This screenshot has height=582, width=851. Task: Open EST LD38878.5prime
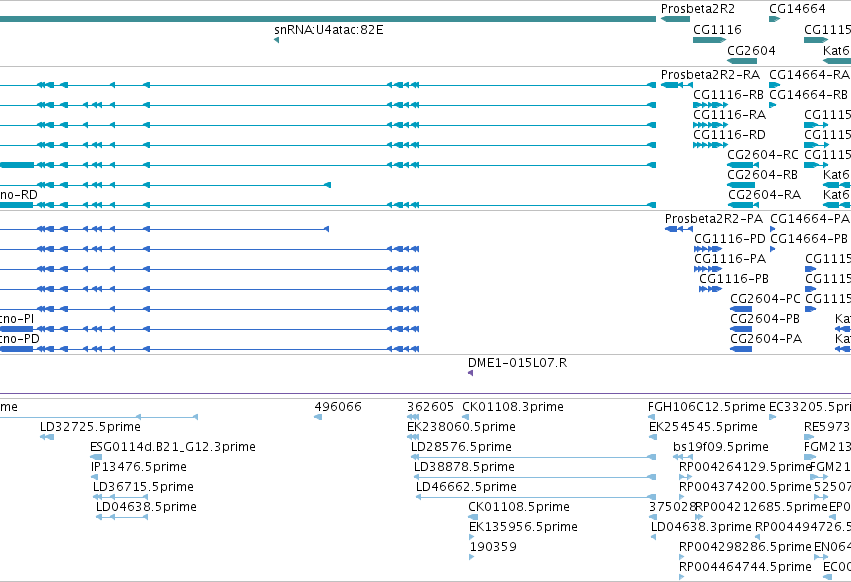click(x=464, y=467)
